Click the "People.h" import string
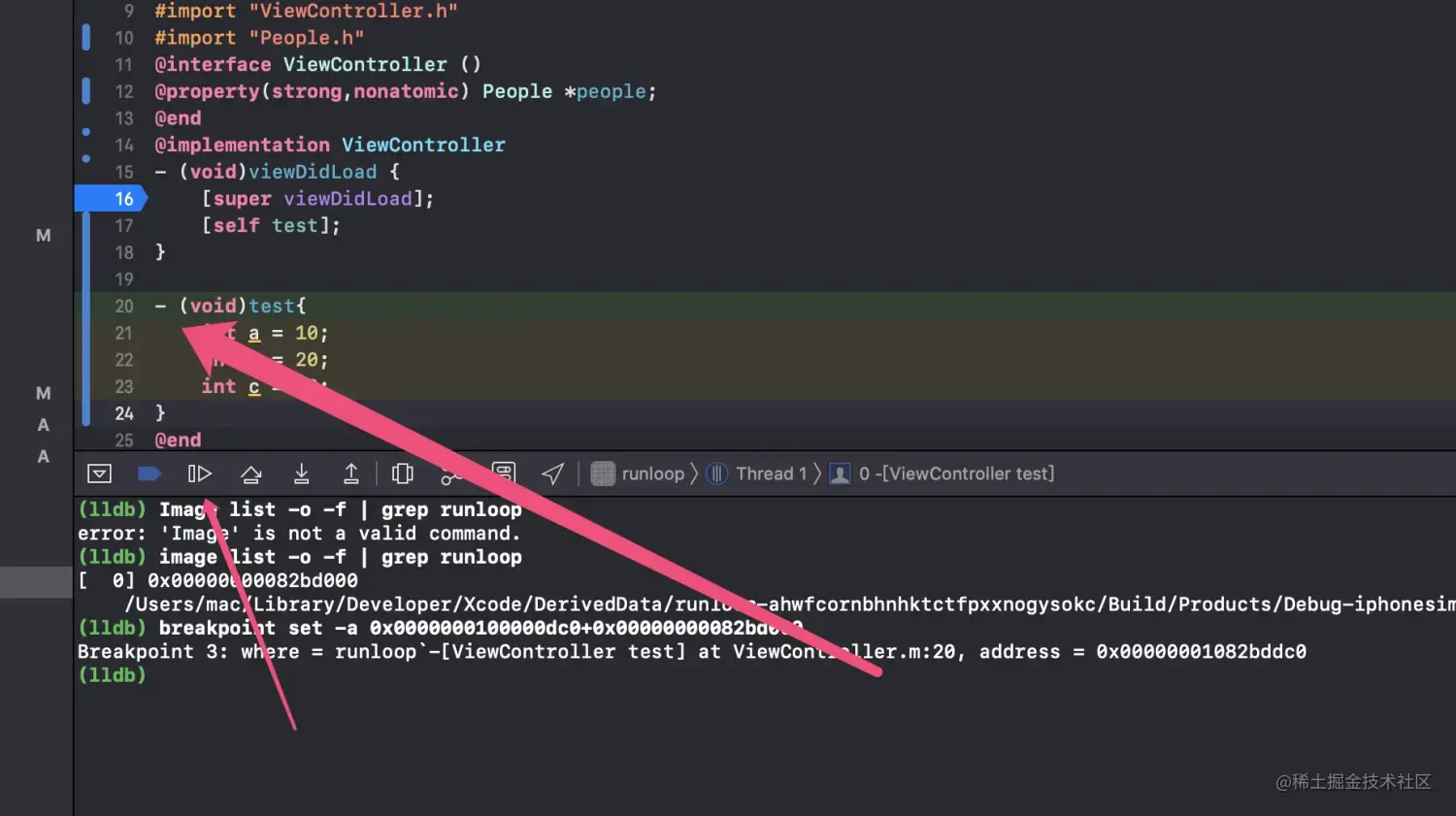Image resolution: width=1456 pixels, height=816 pixels. coord(307,38)
